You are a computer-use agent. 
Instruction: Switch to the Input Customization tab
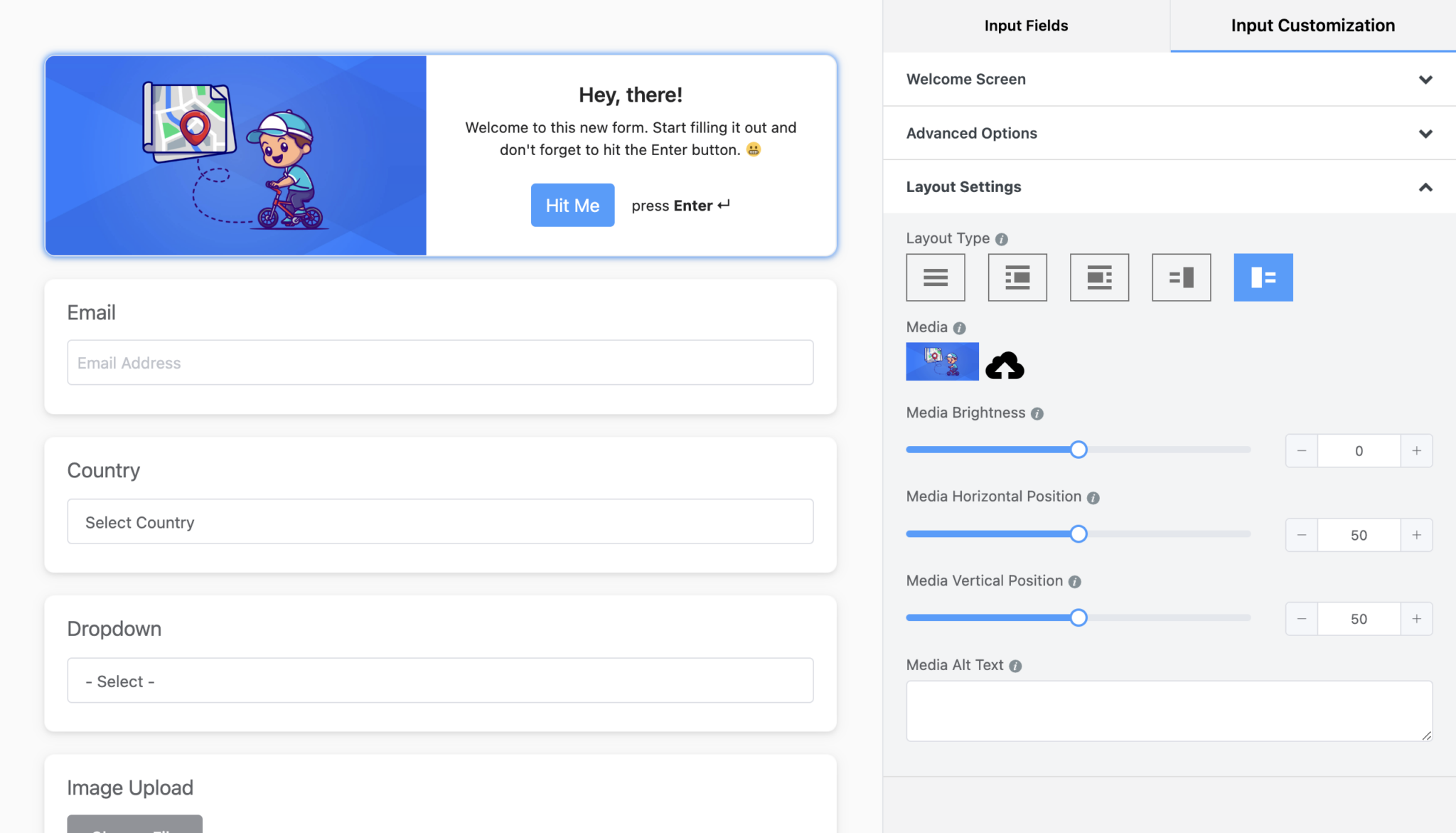coord(1312,26)
